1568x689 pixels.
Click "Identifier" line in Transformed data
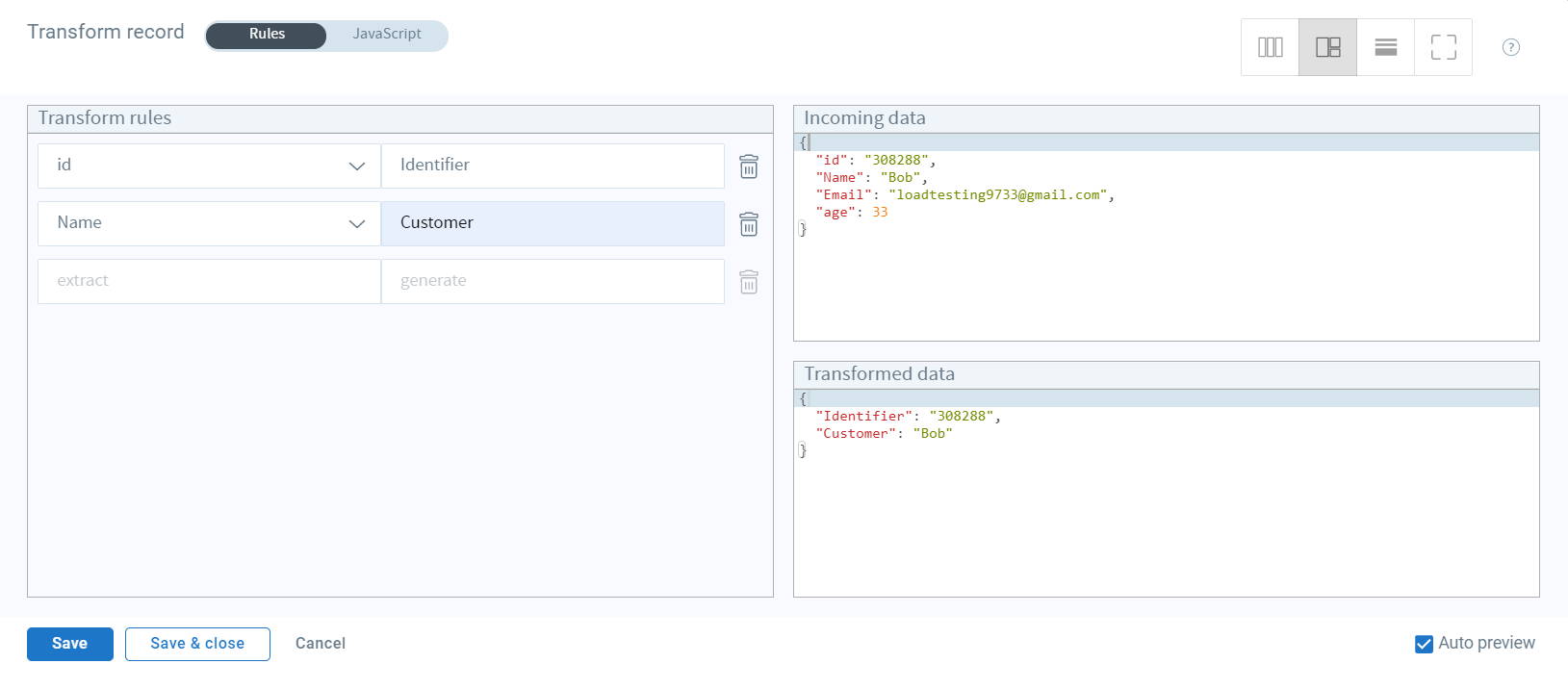click(909, 417)
